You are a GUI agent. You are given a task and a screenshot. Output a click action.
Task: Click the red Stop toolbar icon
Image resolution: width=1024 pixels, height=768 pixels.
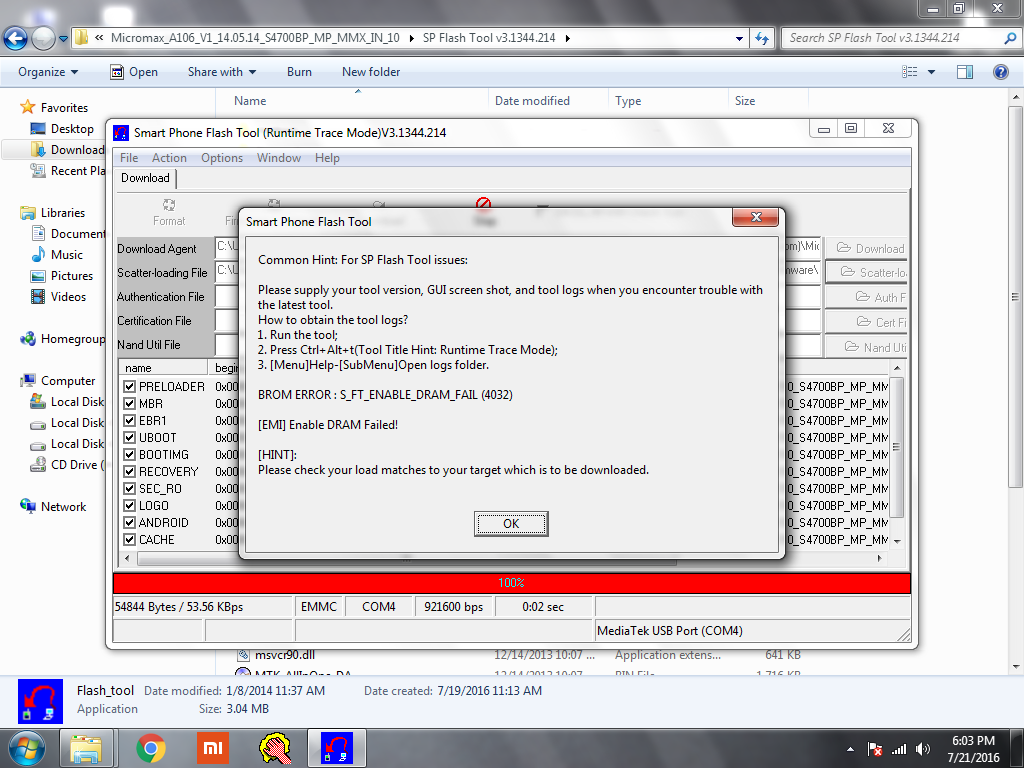483,205
